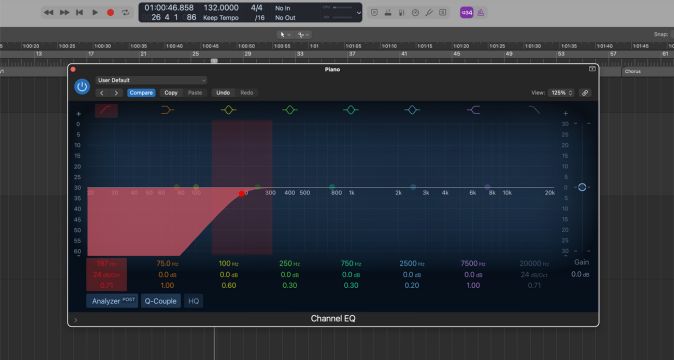
Task: Click the 750 Hz frequency value
Action: coord(351,263)
